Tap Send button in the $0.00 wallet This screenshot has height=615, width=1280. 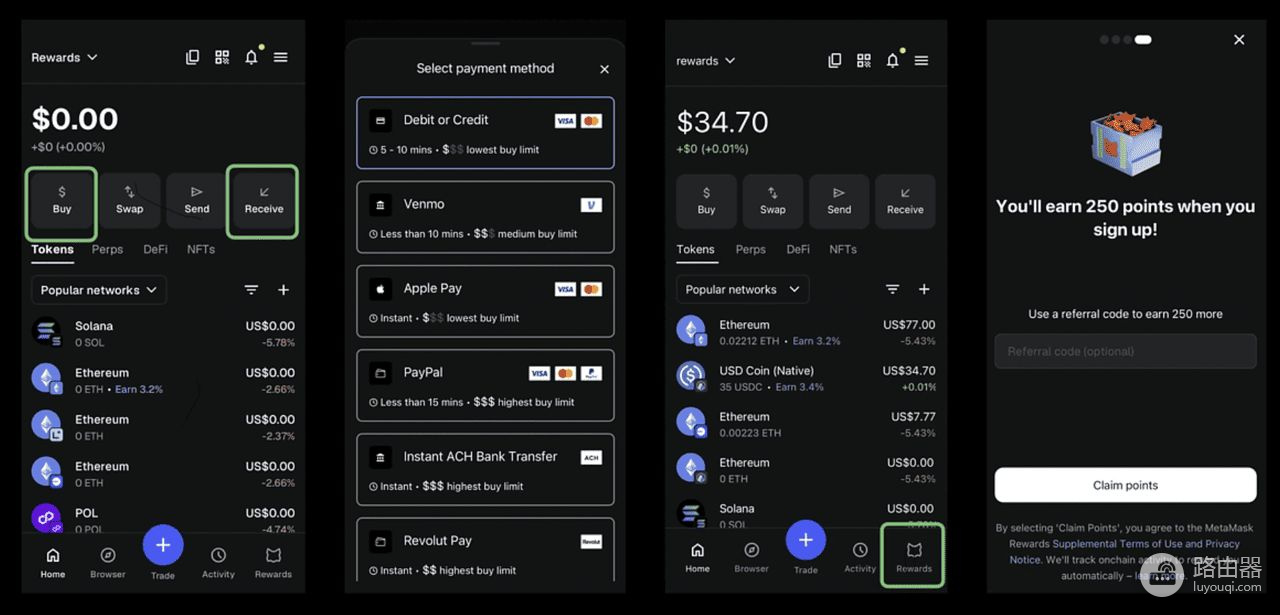pyautogui.click(x=197, y=201)
